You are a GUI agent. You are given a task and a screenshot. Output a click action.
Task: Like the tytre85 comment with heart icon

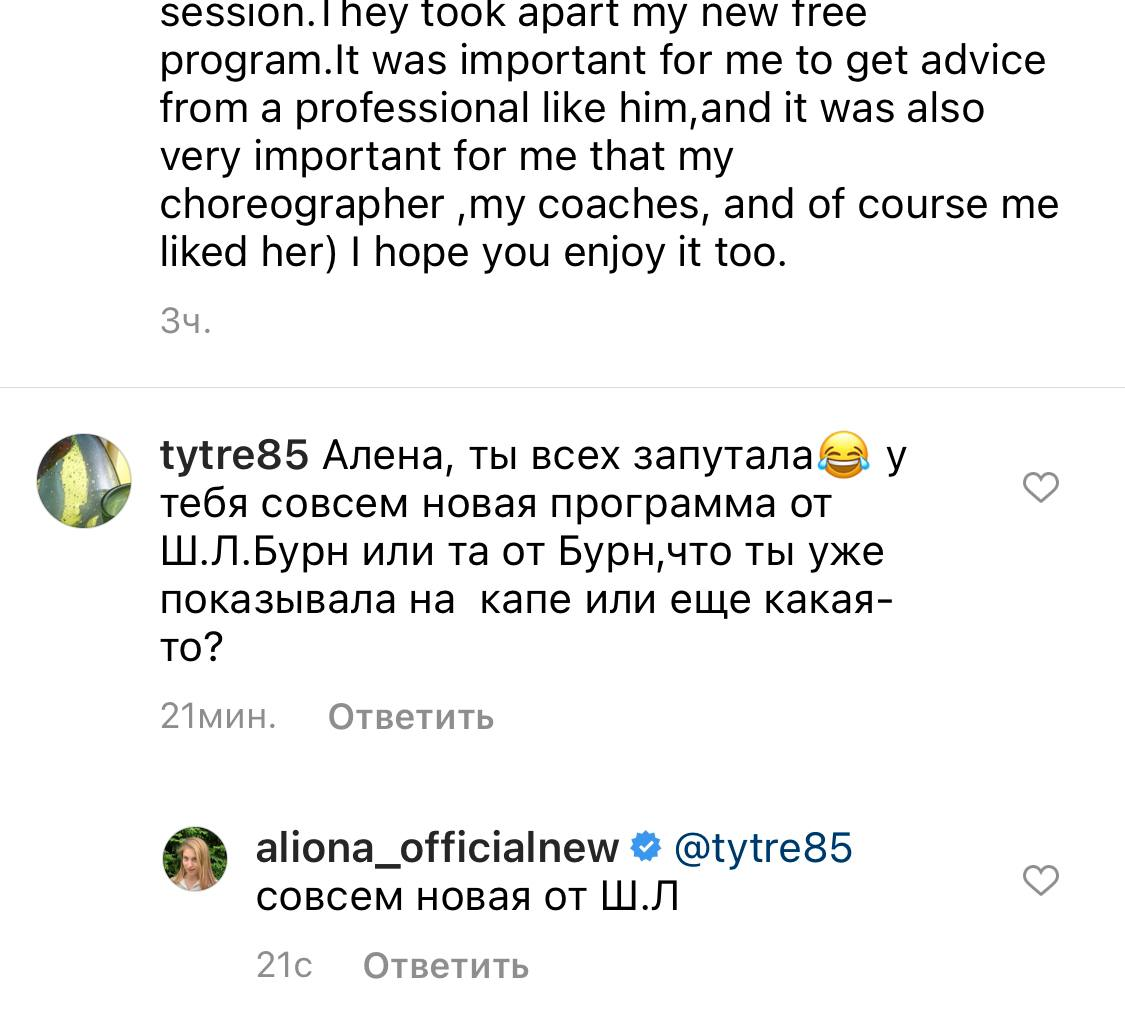[1041, 488]
